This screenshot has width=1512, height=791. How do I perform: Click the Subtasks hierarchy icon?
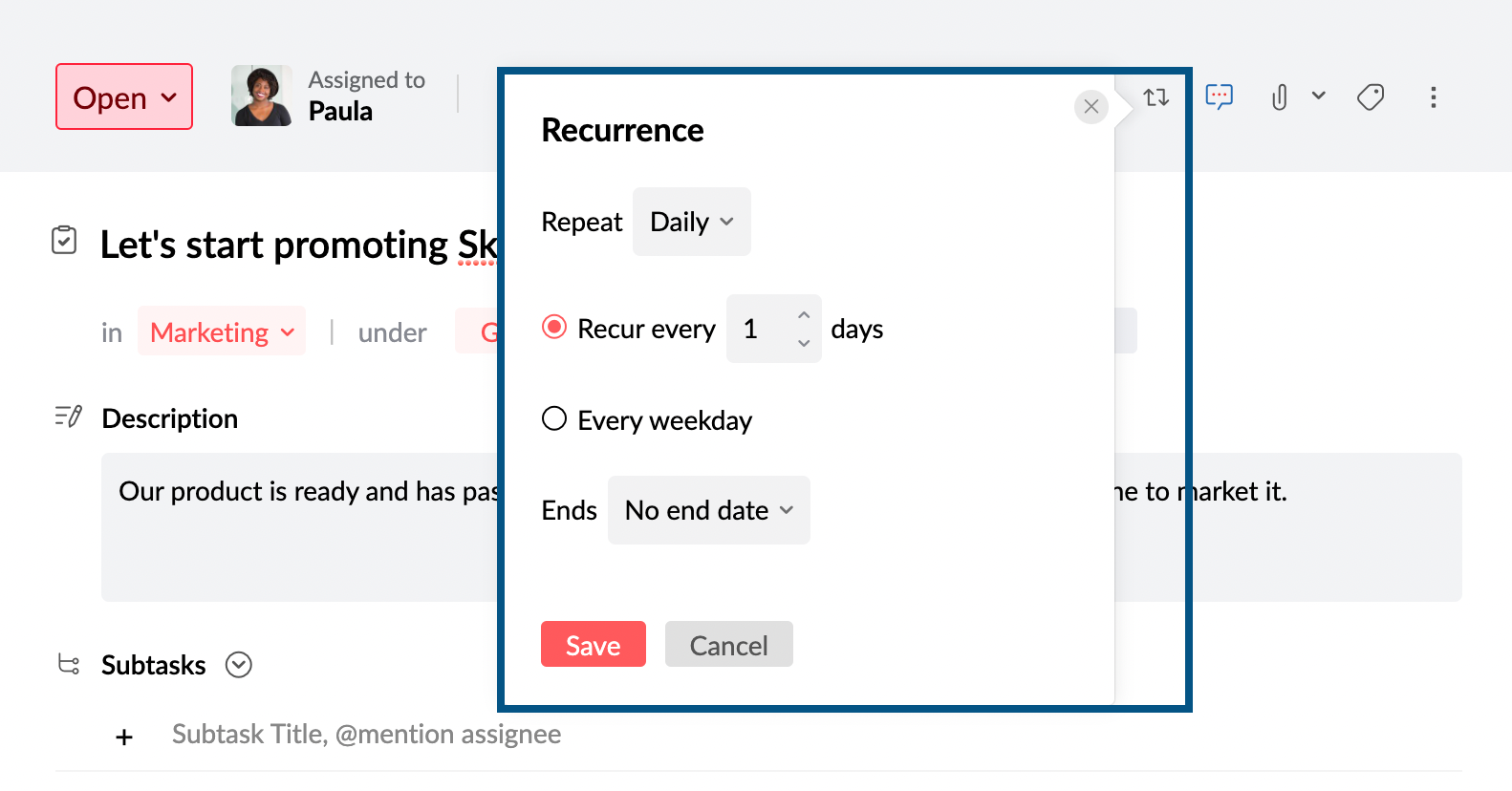coord(69,664)
